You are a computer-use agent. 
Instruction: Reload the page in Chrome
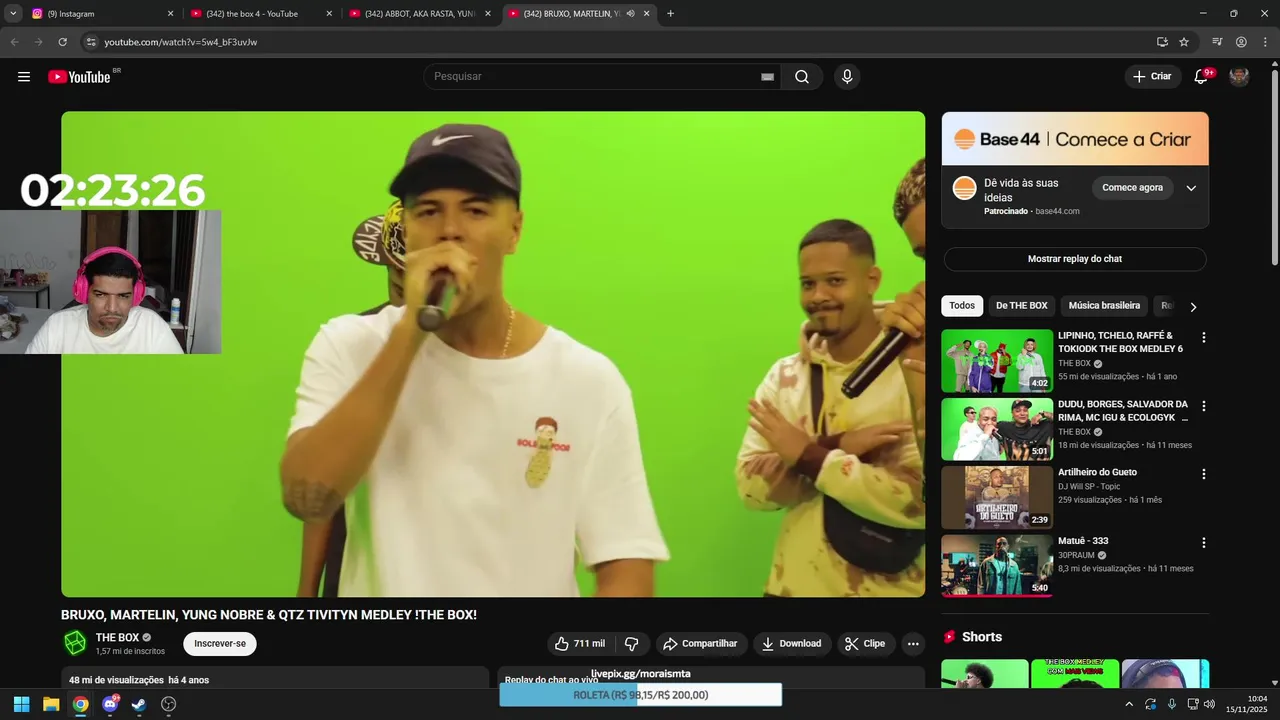[x=62, y=42]
